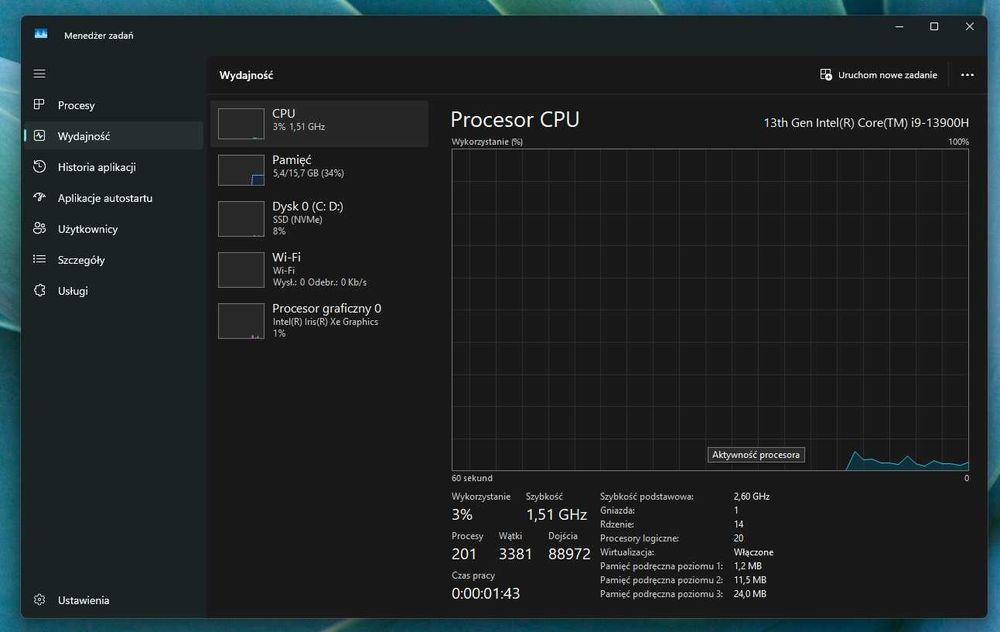Open the Procesy page

114,105
